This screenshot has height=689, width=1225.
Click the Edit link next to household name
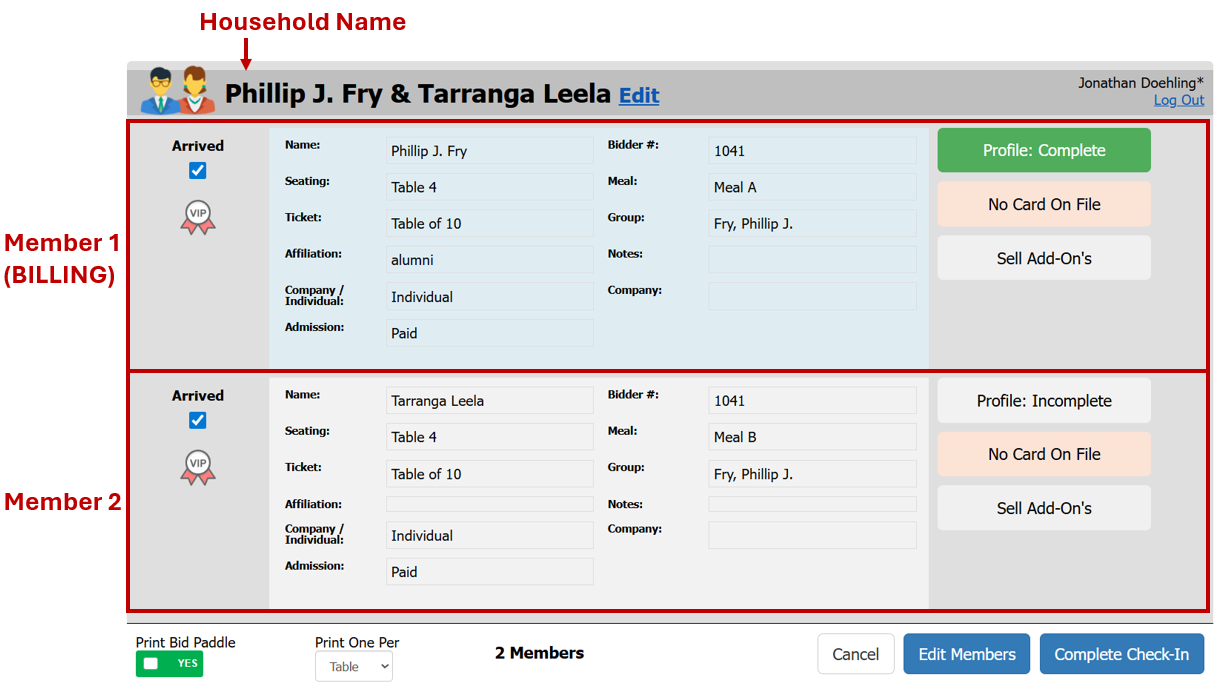pos(639,96)
